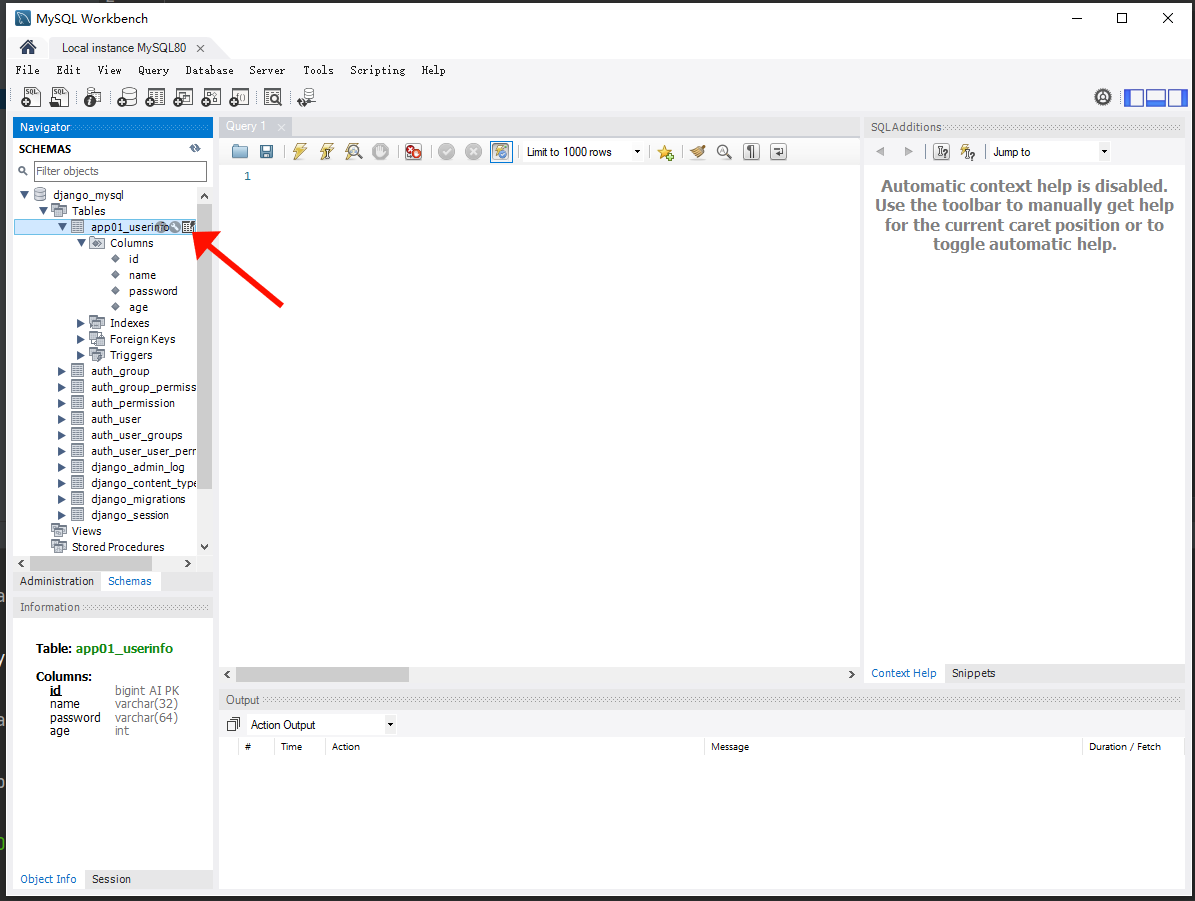The width and height of the screenshot is (1195, 901).
Task: Select the auth_permission table
Action: coord(133,403)
